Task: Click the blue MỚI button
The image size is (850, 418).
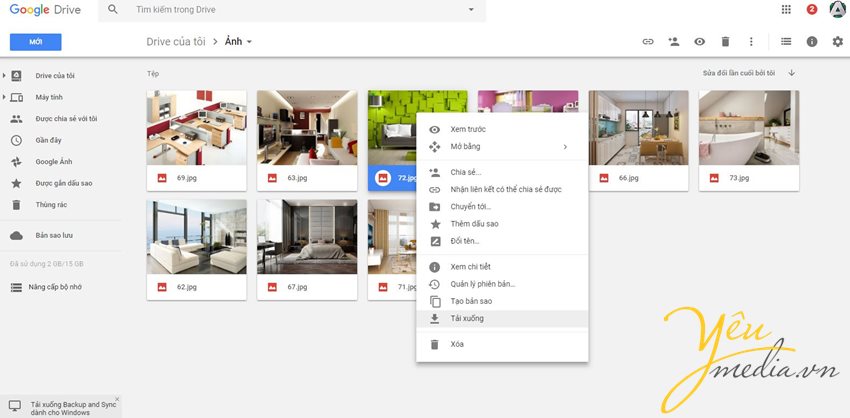Action: [36, 42]
